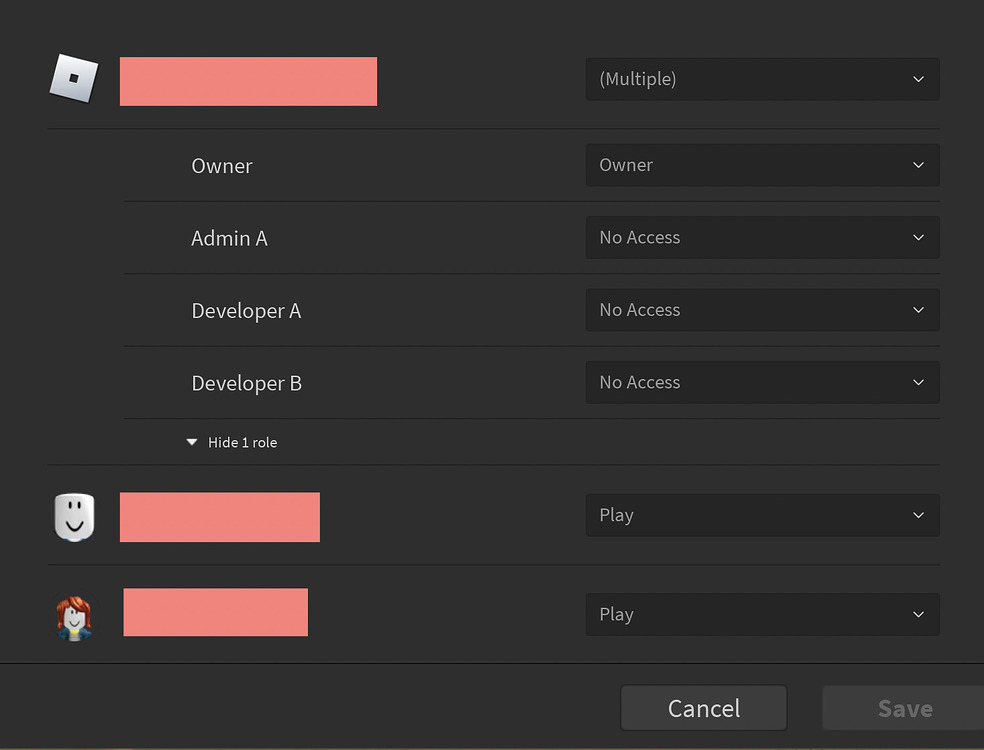Open Developer B access dropdown
The image size is (984, 750).
coord(762,383)
